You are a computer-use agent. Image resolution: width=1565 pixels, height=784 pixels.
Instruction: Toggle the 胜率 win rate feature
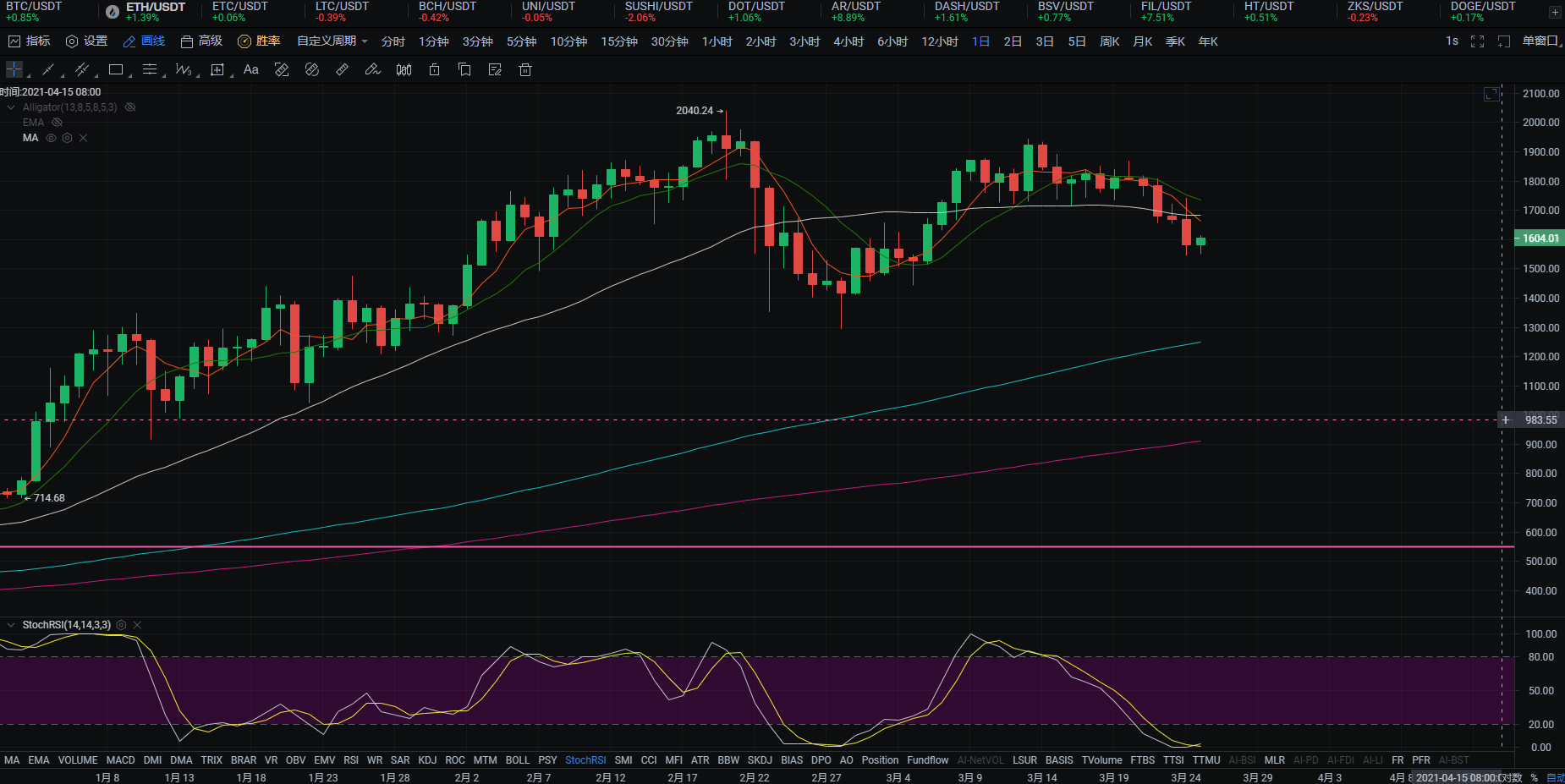[x=259, y=41]
